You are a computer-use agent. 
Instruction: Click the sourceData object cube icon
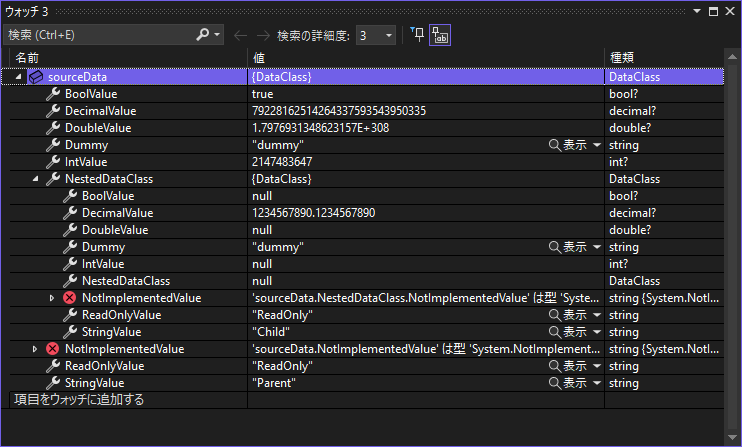pyautogui.click(x=36, y=77)
